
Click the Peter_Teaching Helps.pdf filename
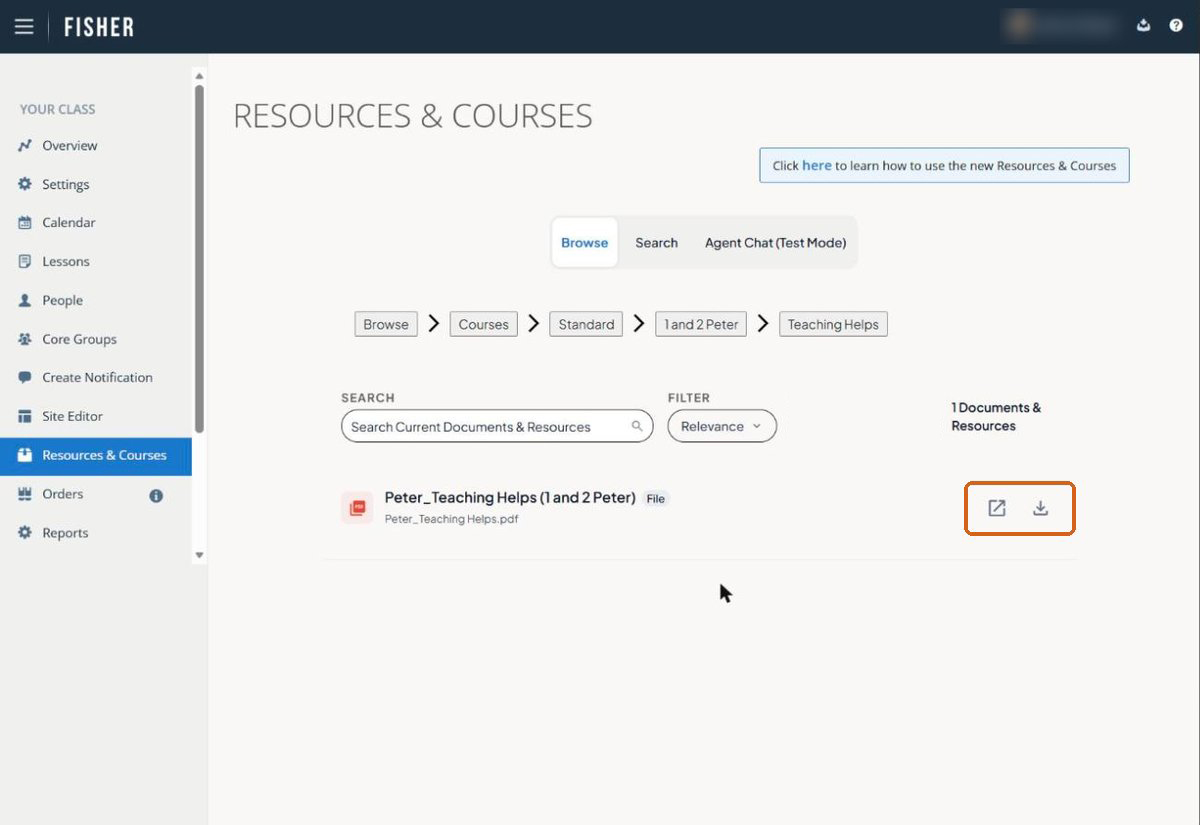click(x=452, y=519)
